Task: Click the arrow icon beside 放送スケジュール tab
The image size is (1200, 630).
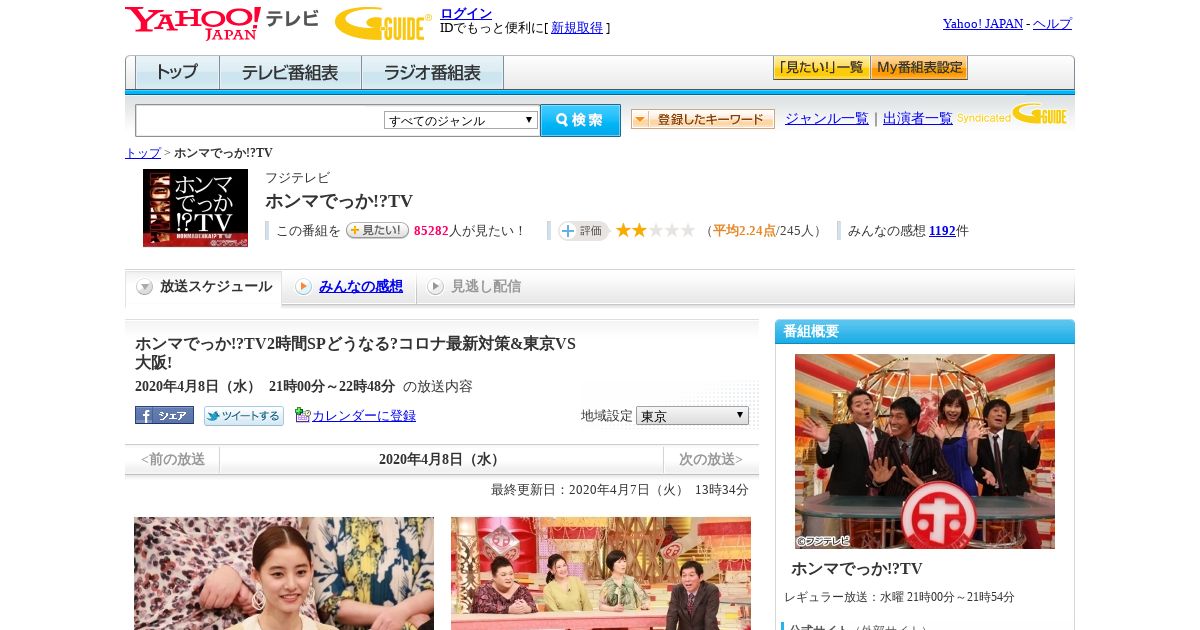Action: click(145, 287)
